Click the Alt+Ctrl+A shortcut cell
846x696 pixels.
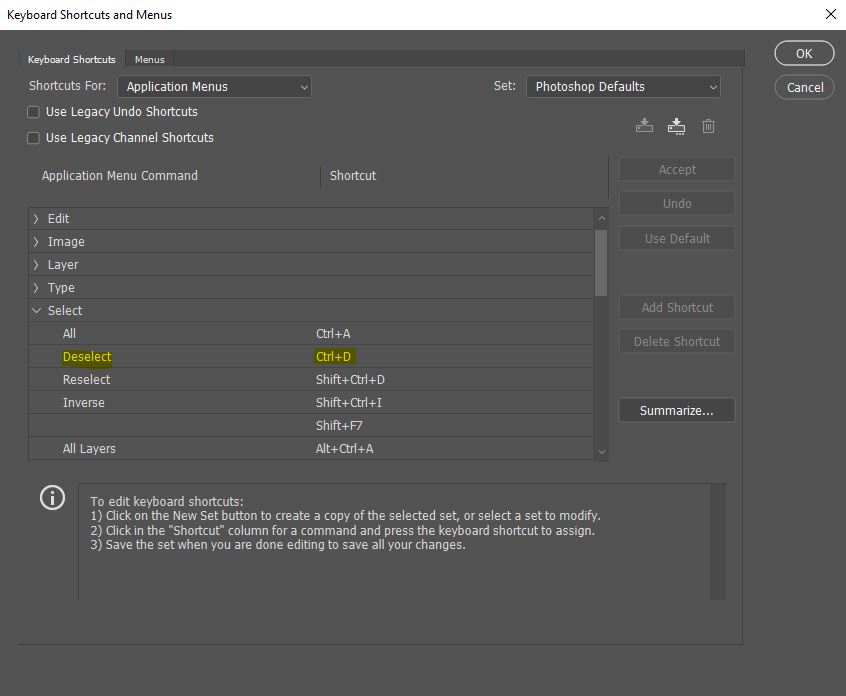(344, 449)
